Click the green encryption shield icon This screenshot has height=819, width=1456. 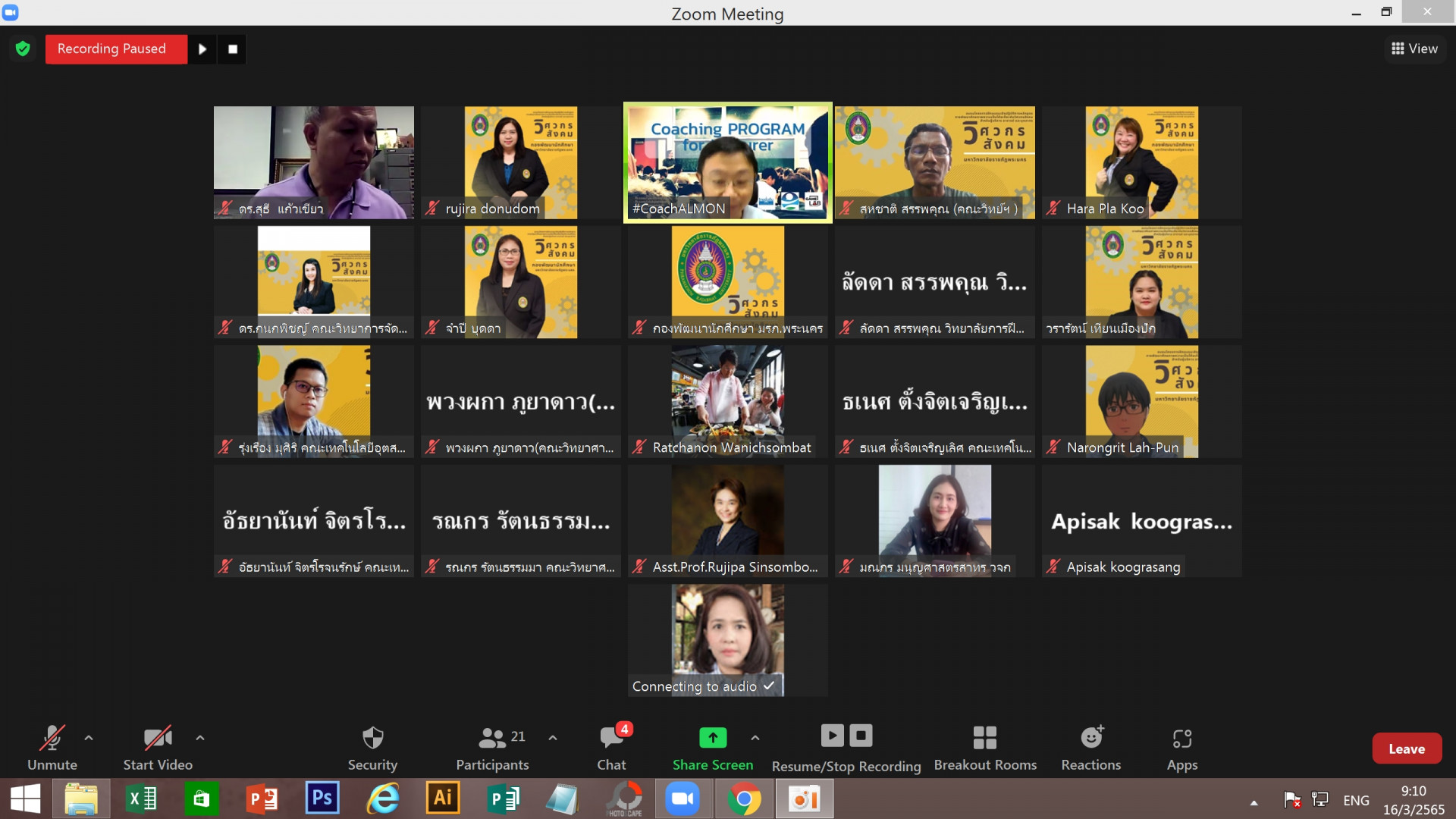pyautogui.click(x=23, y=49)
